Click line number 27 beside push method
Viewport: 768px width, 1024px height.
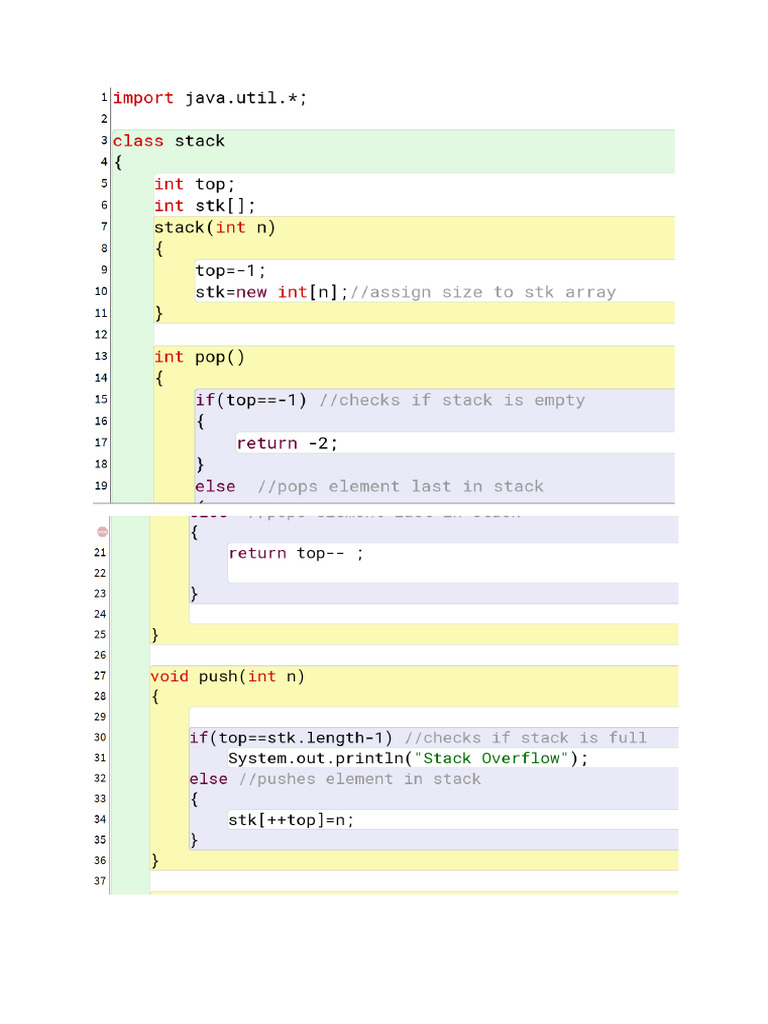(x=100, y=676)
